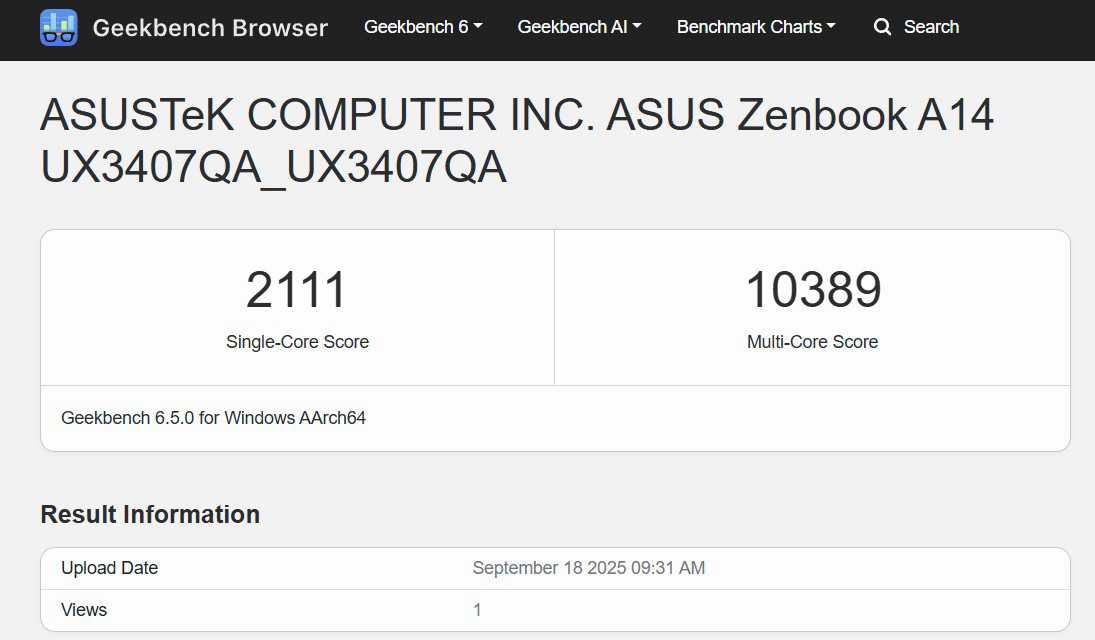The width and height of the screenshot is (1095, 640).
Task: Click the caret arrow beside Geekbench AI
Action: pos(638,27)
